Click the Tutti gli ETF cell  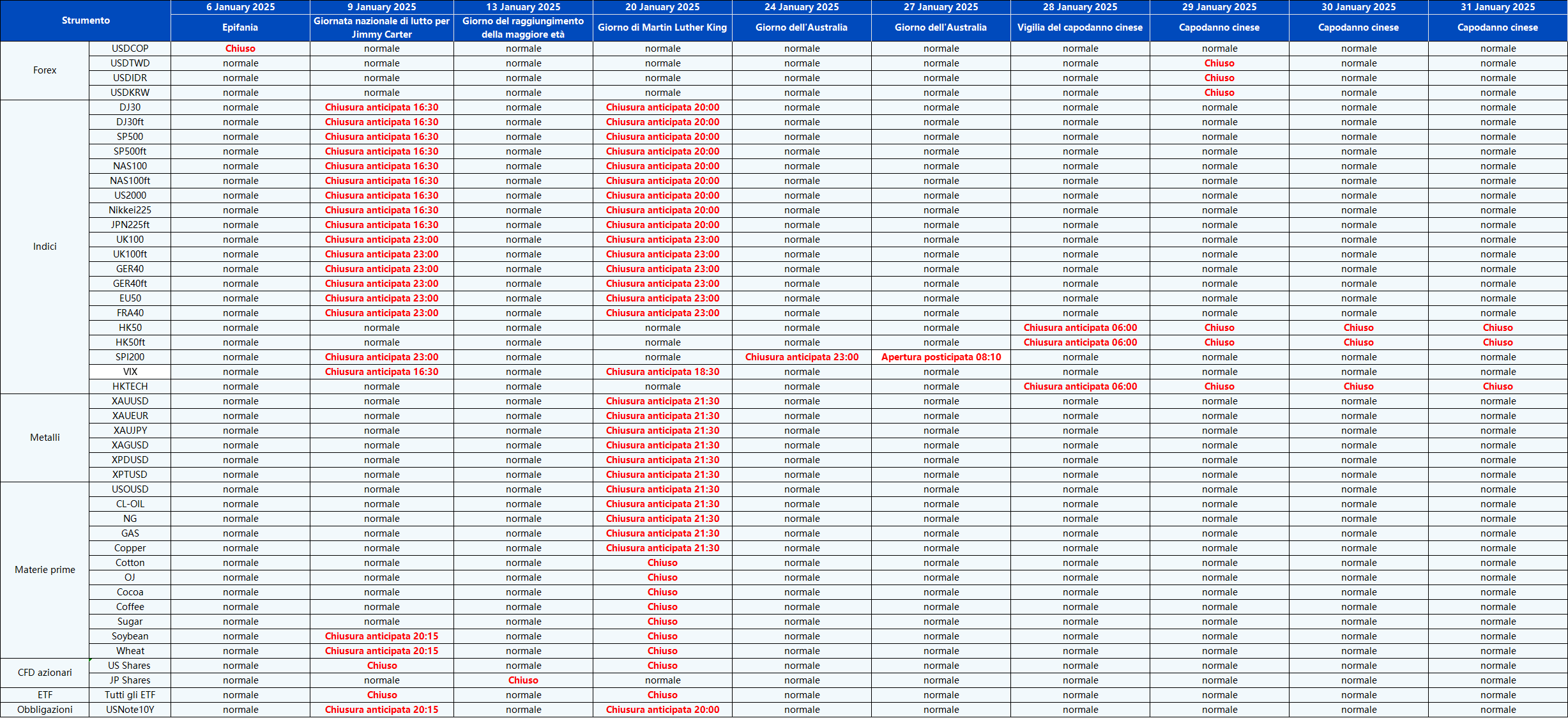click(130, 695)
